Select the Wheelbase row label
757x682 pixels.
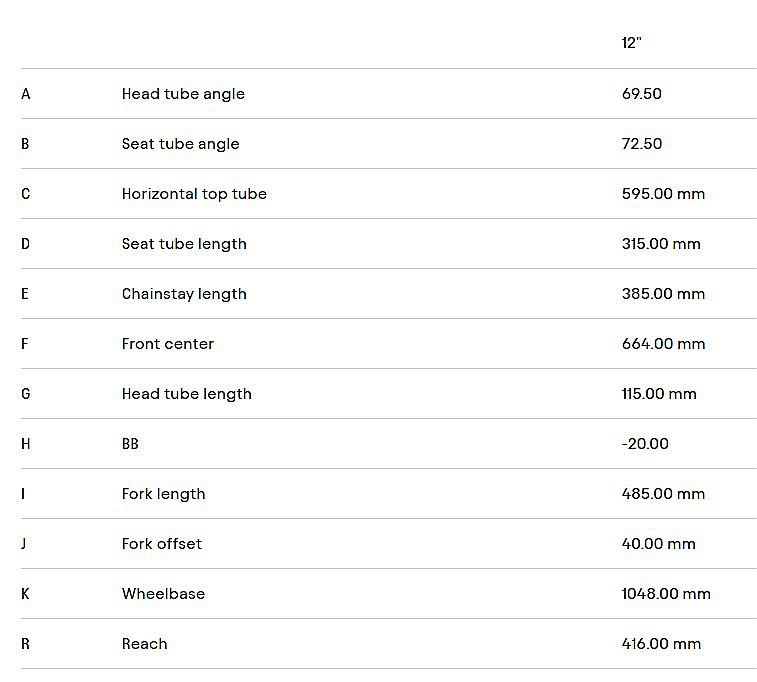163,594
